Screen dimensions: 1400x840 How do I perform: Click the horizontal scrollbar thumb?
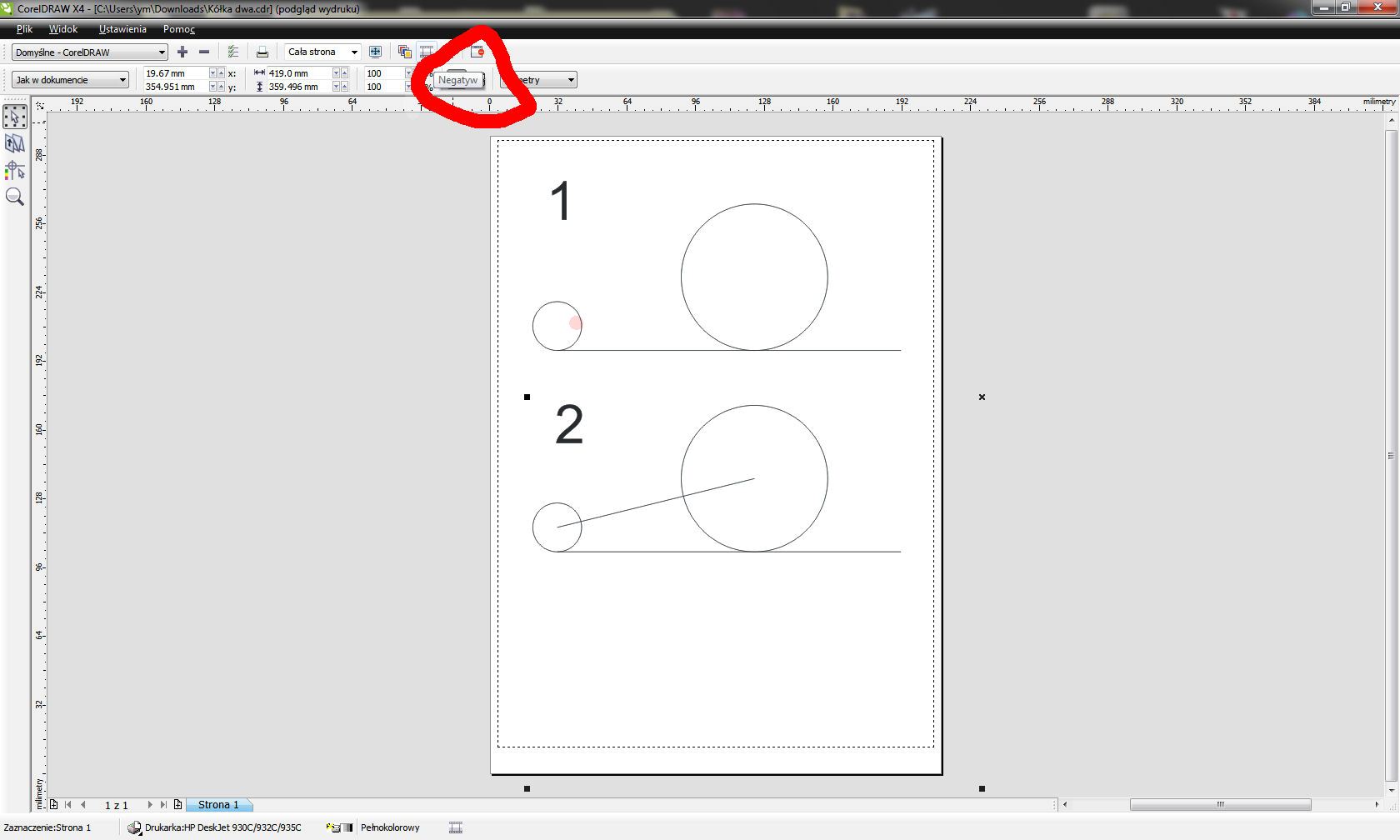click(1220, 805)
